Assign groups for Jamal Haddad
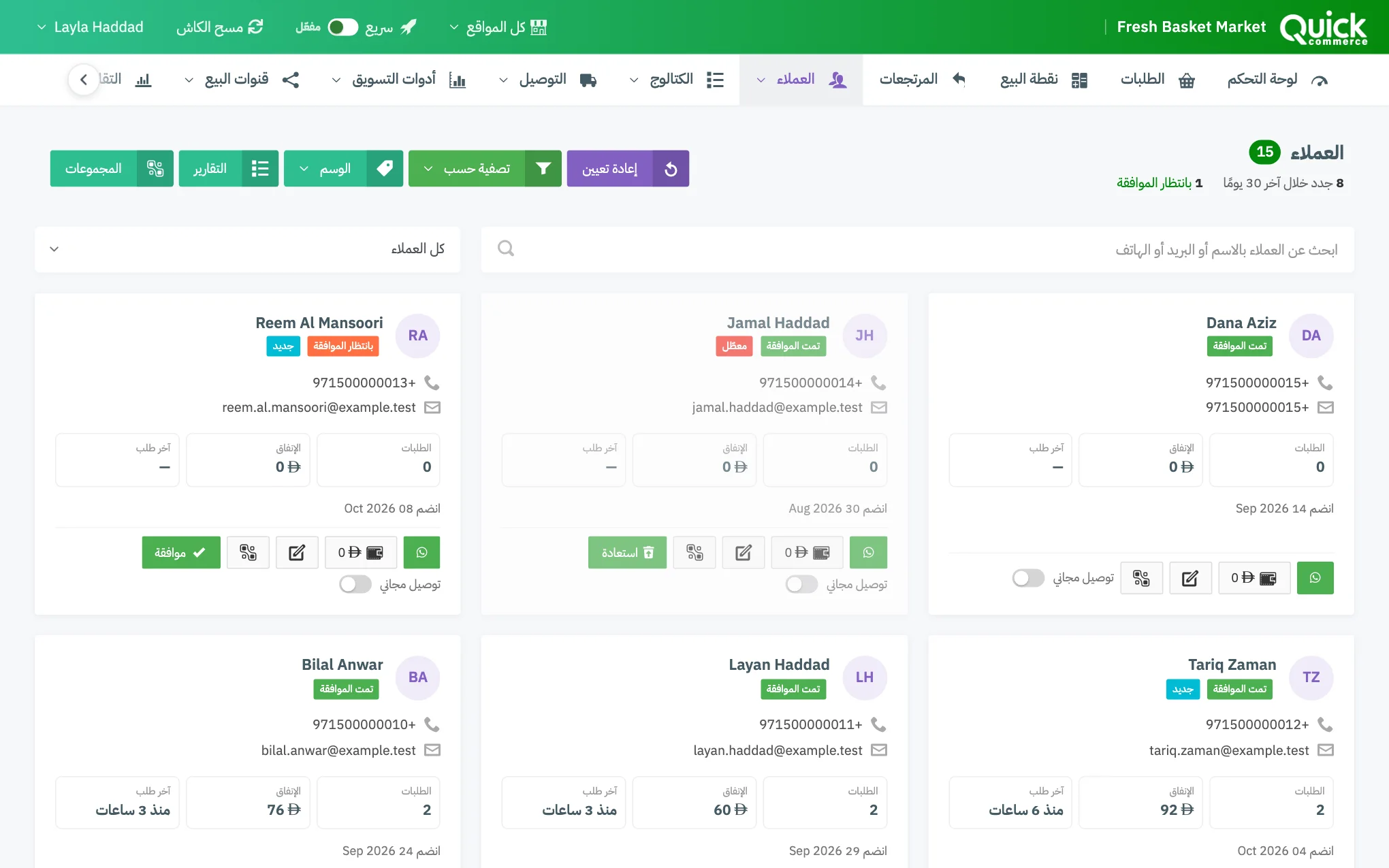Viewport: 1389px width, 868px height. tap(694, 552)
